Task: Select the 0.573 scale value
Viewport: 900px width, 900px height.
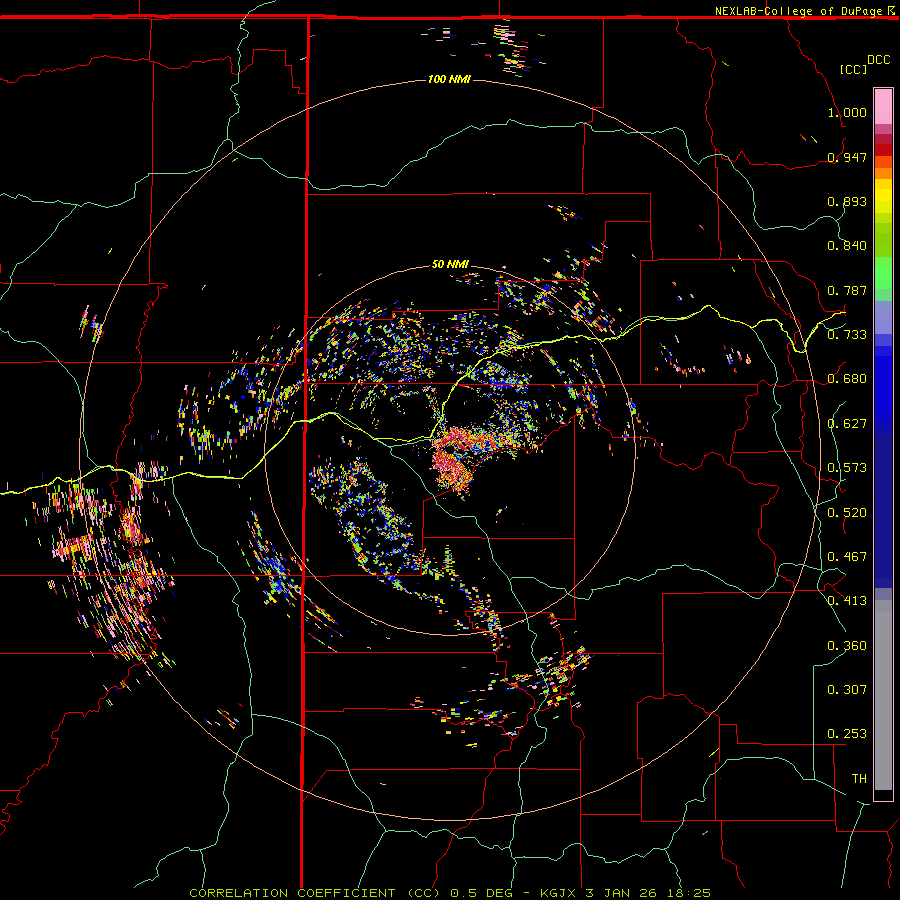Action: pos(847,468)
